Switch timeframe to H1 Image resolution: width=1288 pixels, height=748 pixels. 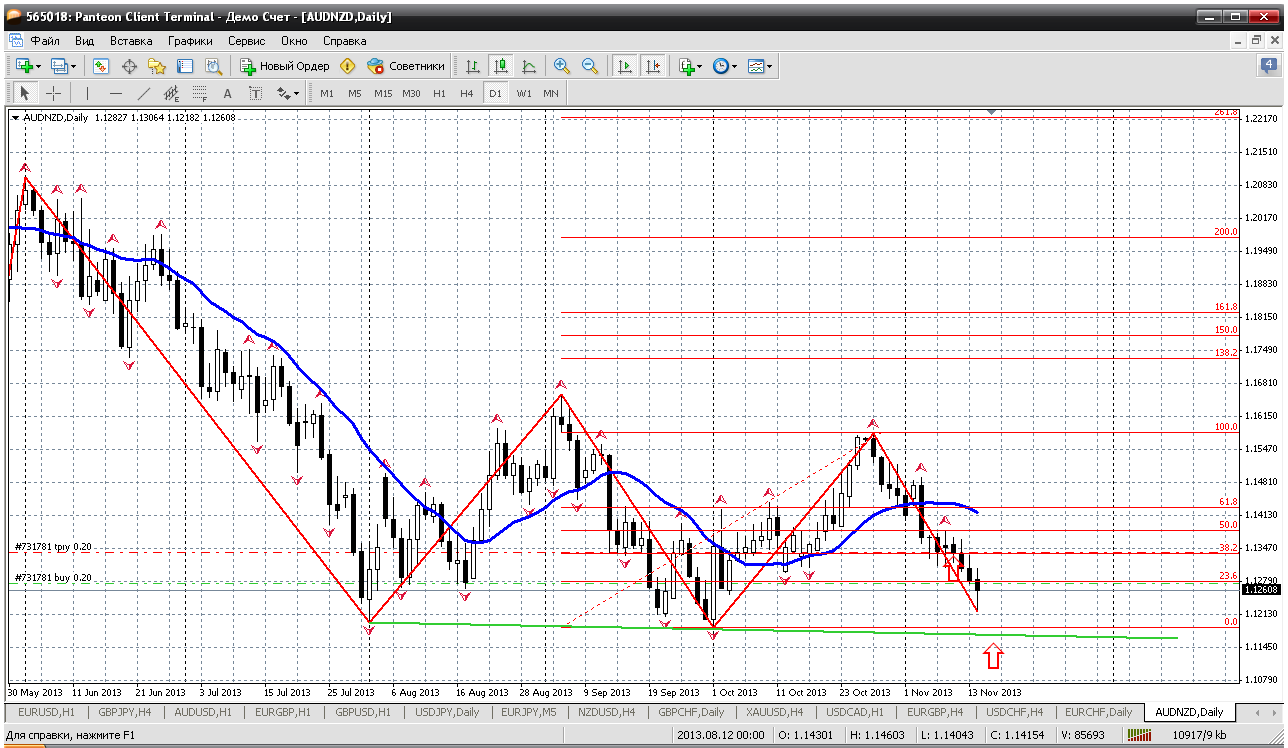pos(439,93)
